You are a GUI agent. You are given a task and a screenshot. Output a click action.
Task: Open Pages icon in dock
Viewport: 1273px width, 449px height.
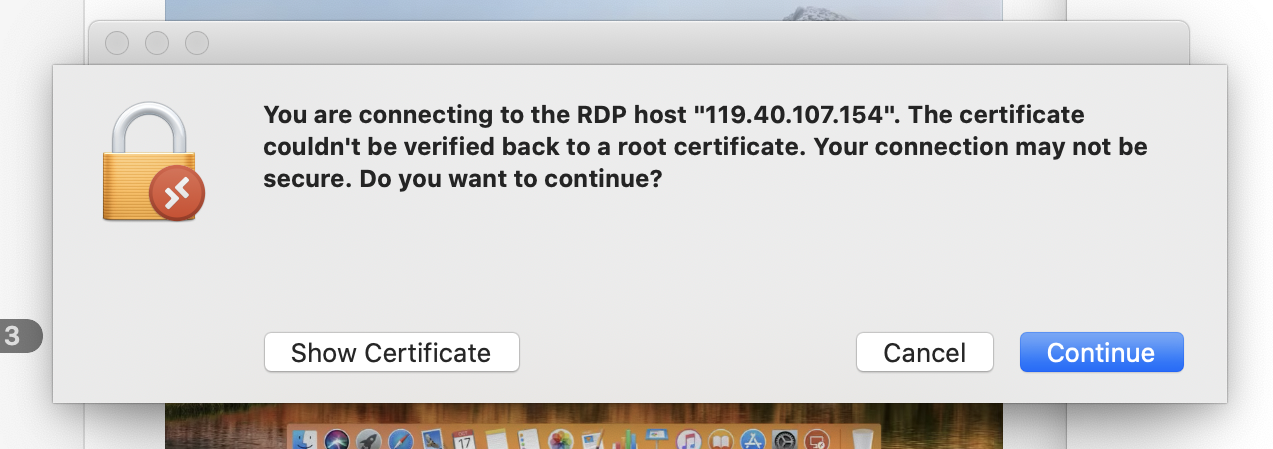click(x=592, y=440)
